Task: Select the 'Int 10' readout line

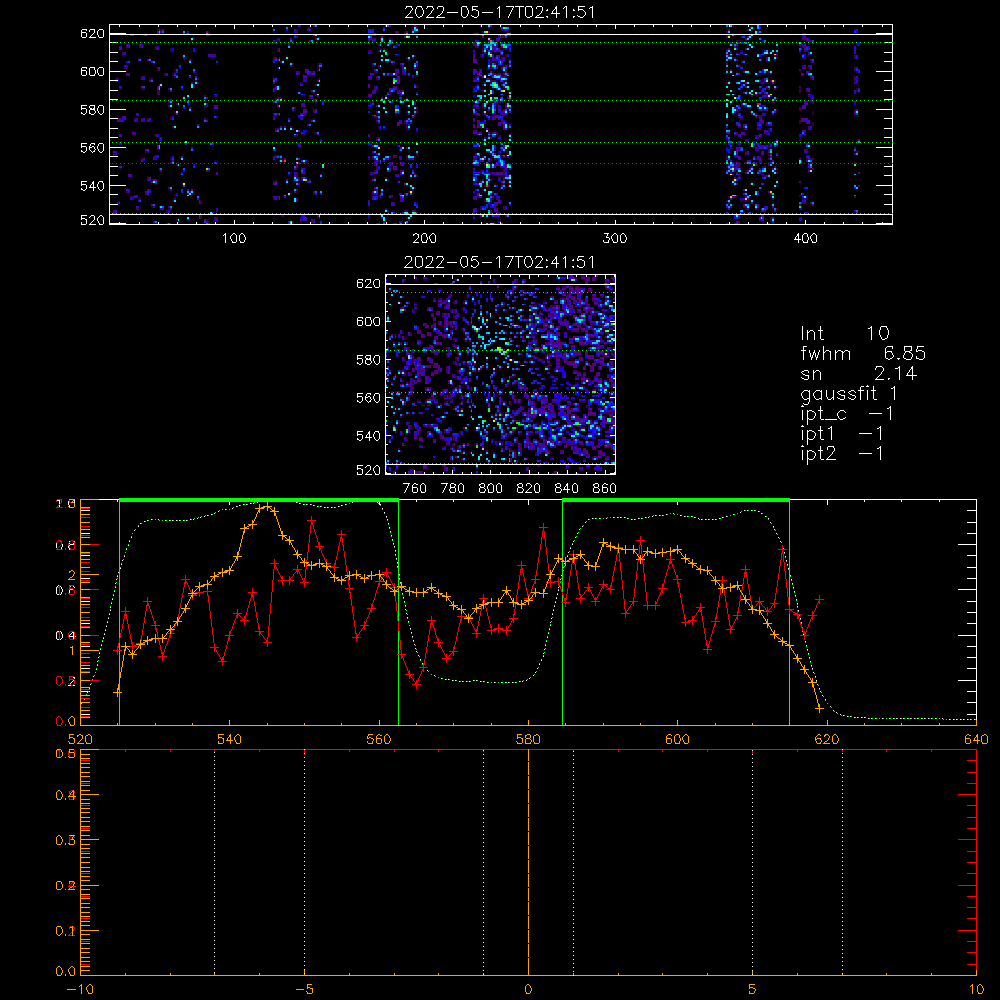Action: coord(845,333)
